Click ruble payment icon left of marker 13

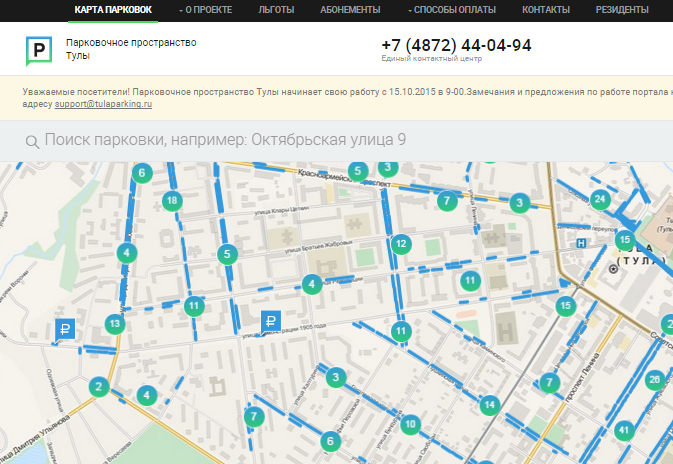tap(66, 329)
